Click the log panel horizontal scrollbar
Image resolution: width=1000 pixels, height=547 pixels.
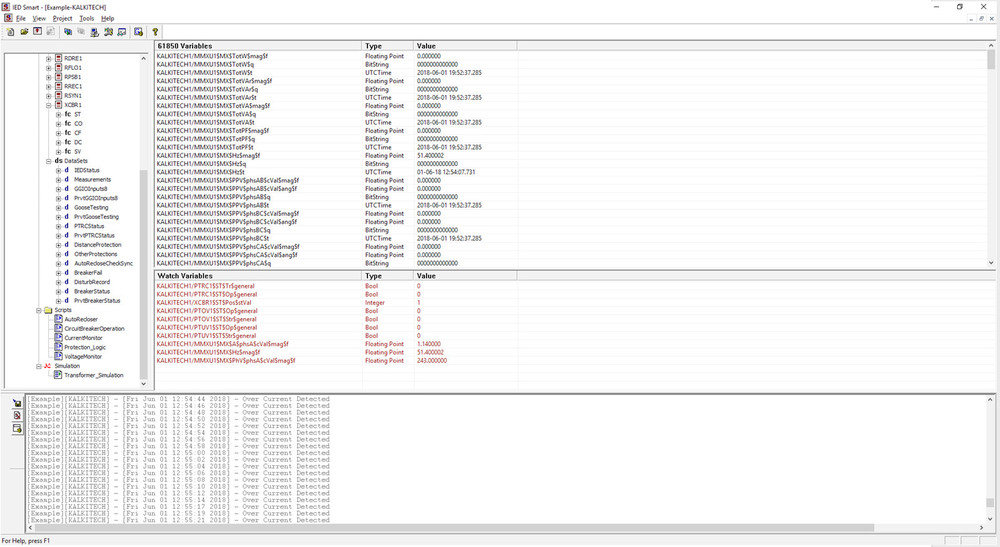[450, 528]
